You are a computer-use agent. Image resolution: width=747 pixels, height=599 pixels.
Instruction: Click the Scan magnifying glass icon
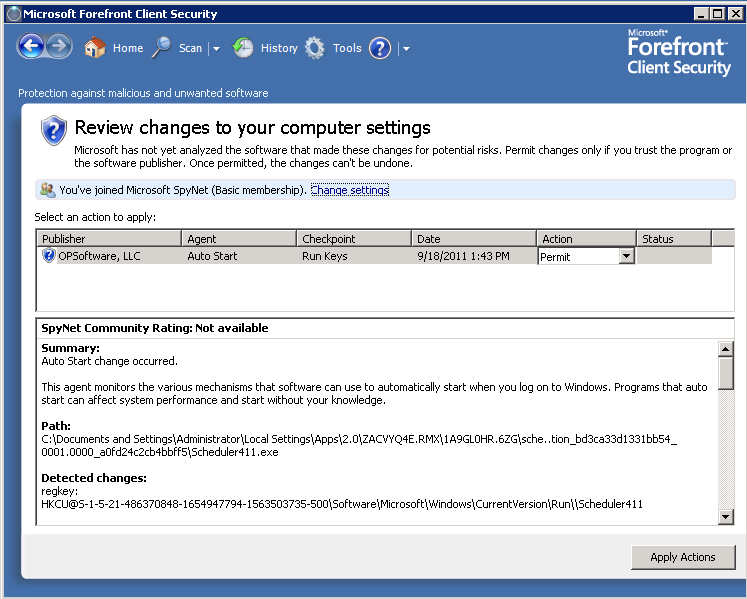(x=162, y=48)
